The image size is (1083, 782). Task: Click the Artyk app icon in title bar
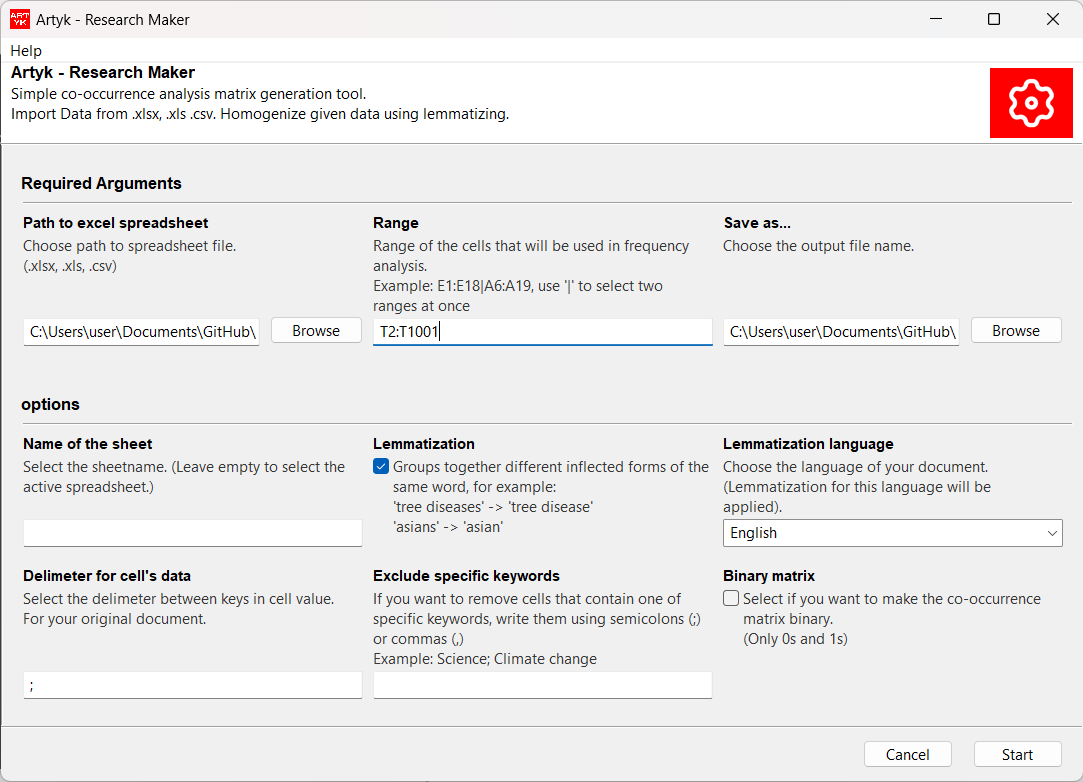[19, 19]
